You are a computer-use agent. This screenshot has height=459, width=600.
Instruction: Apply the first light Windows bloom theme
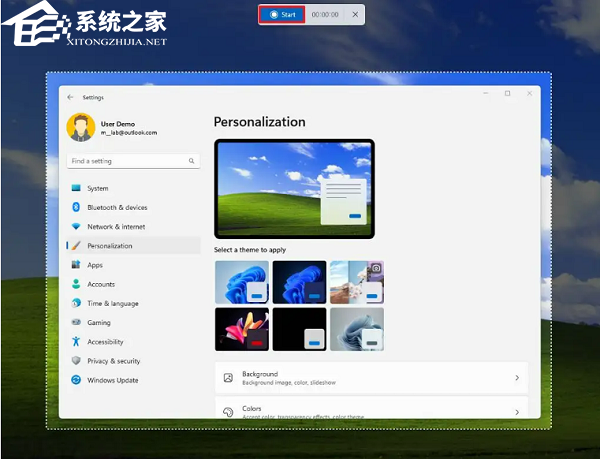(x=241, y=282)
